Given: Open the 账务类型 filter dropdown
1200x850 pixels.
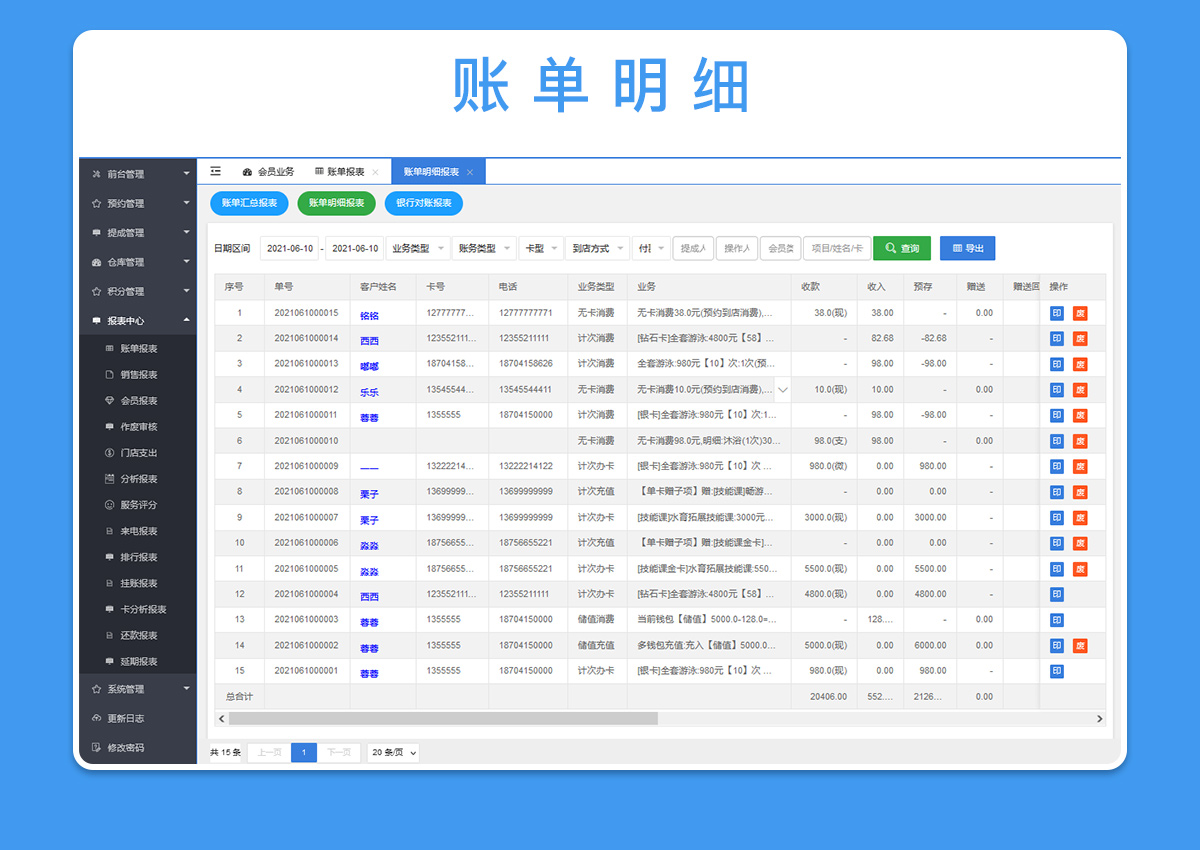Looking at the screenshot, I should (484, 248).
